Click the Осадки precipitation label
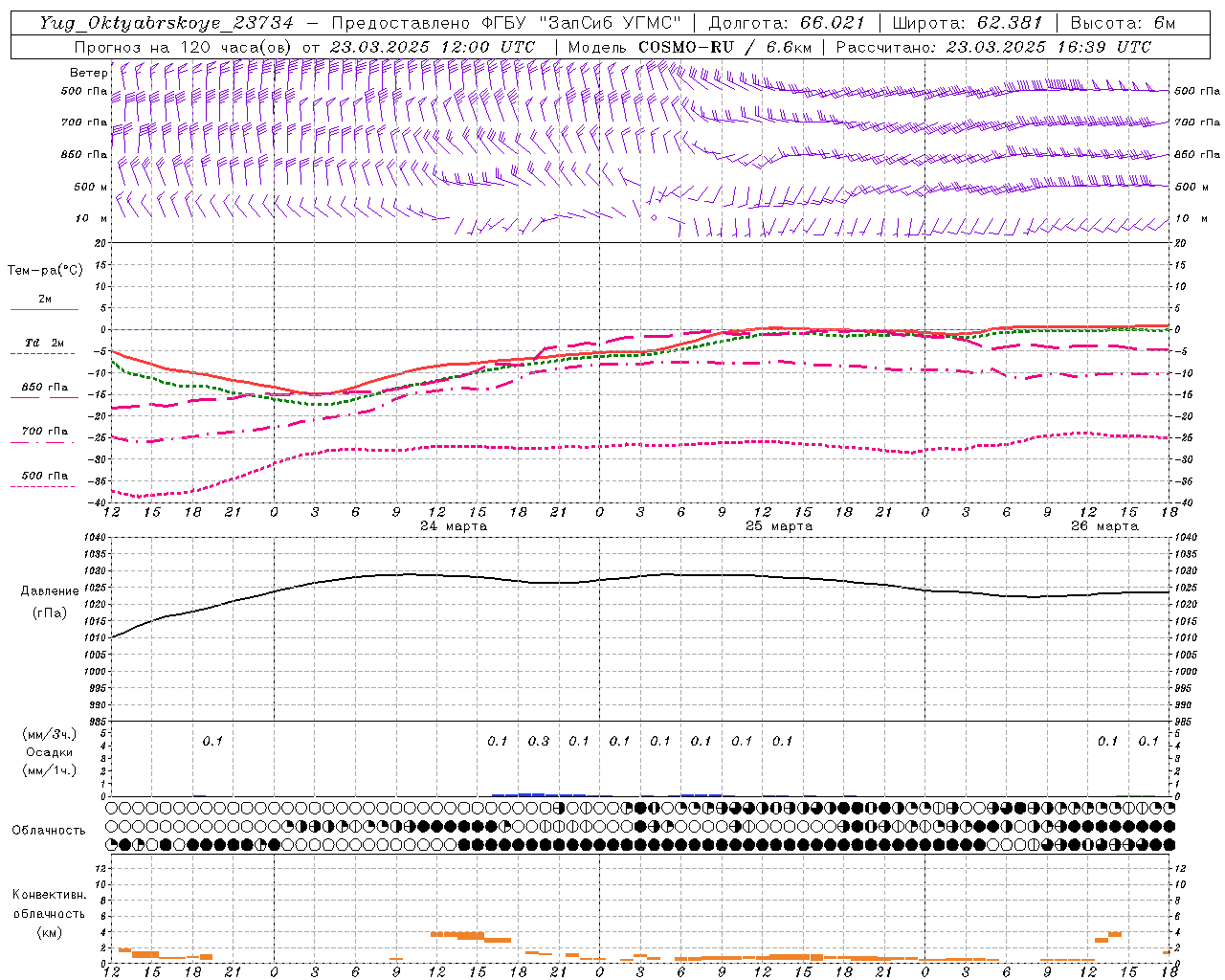Image resolution: width=1225 pixels, height=980 pixels. coord(50,752)
